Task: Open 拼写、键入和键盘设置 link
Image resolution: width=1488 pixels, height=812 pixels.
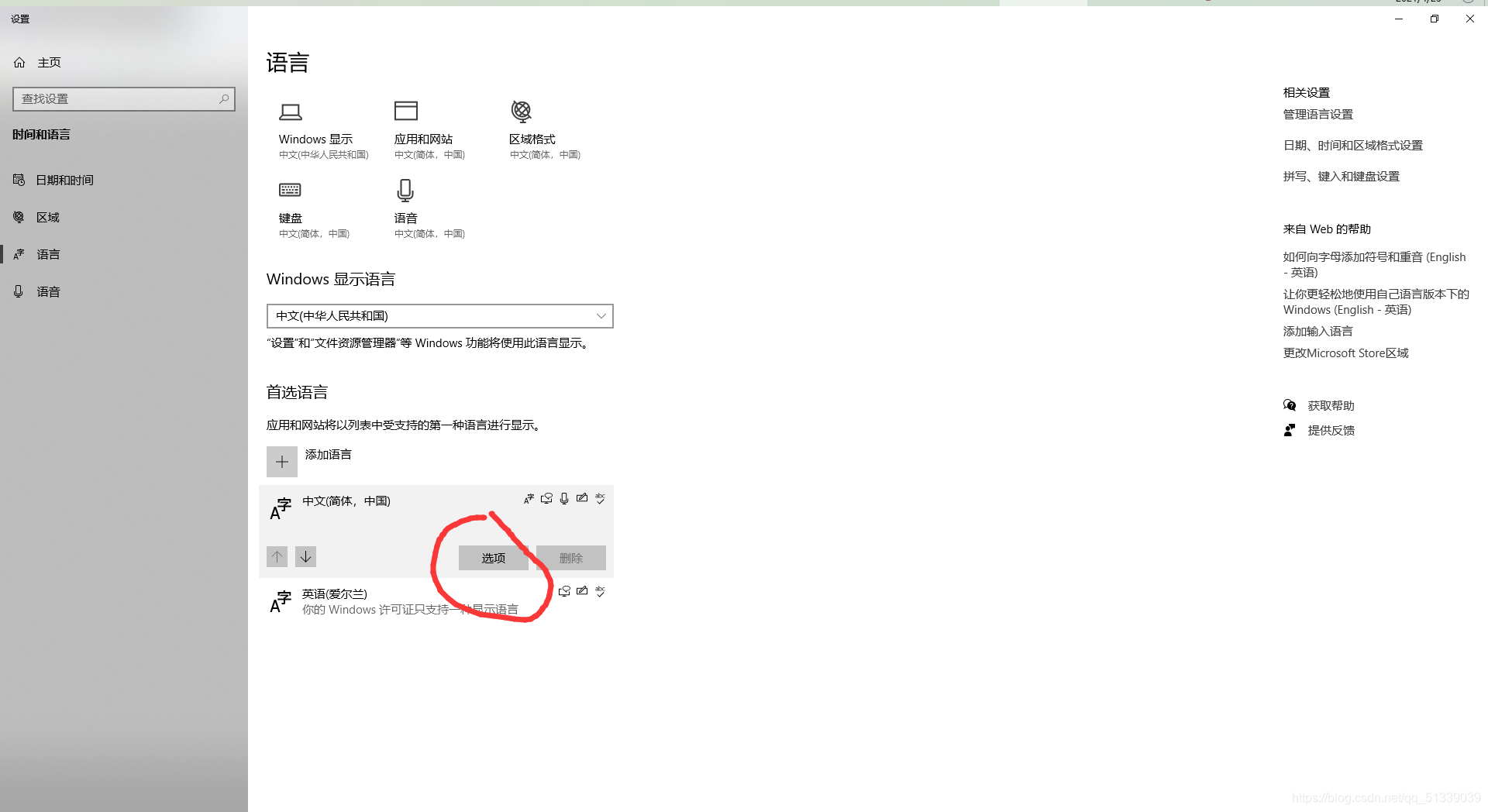Action: point(1342,176)
